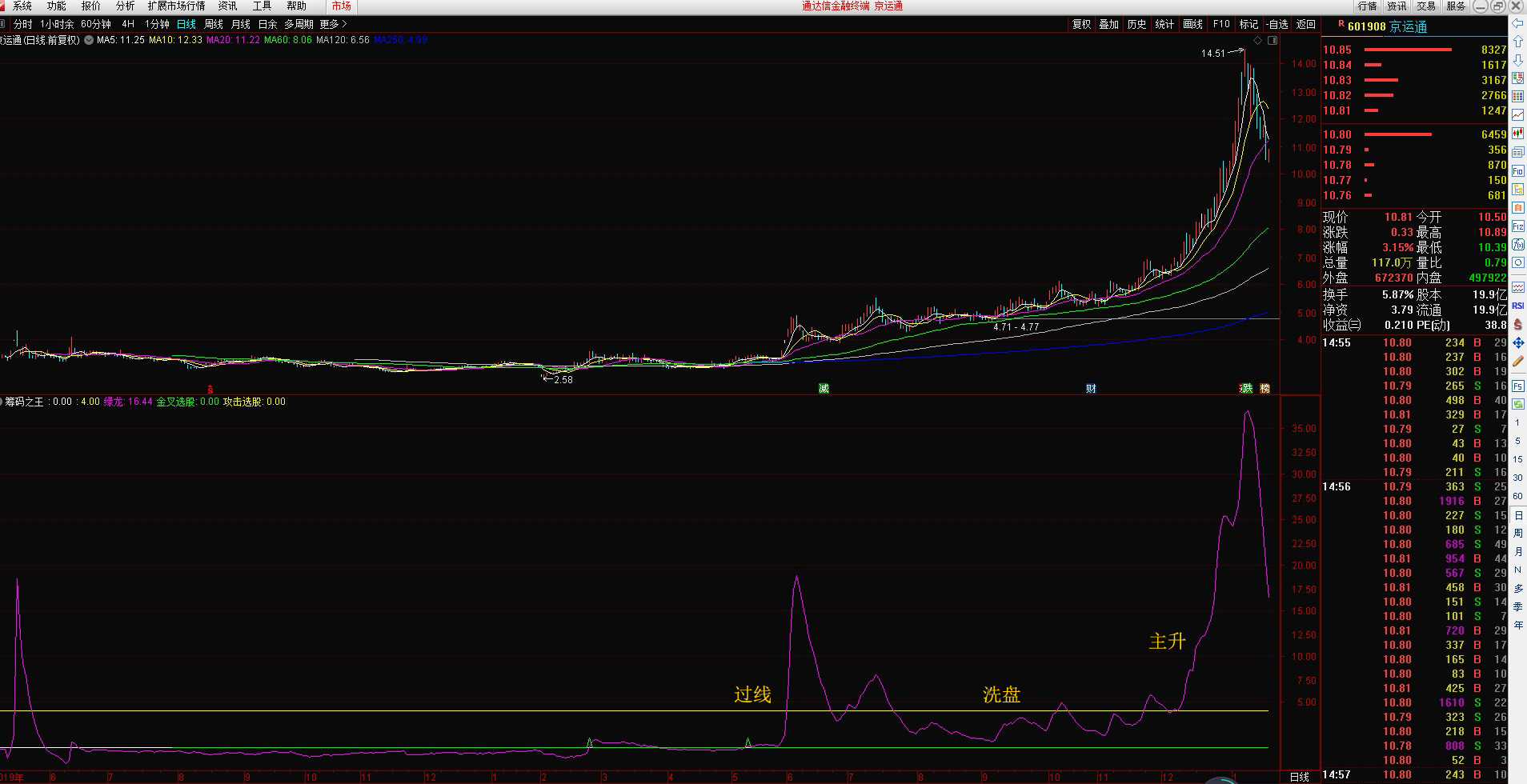Select the candlestick K-line chart icon
1527x784 pixels.
coord(1517,134)
